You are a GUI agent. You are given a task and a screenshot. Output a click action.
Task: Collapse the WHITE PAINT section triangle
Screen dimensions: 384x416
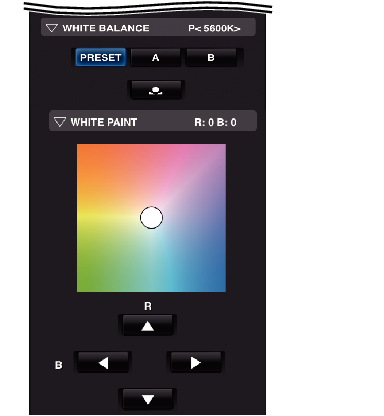point(60,122)
